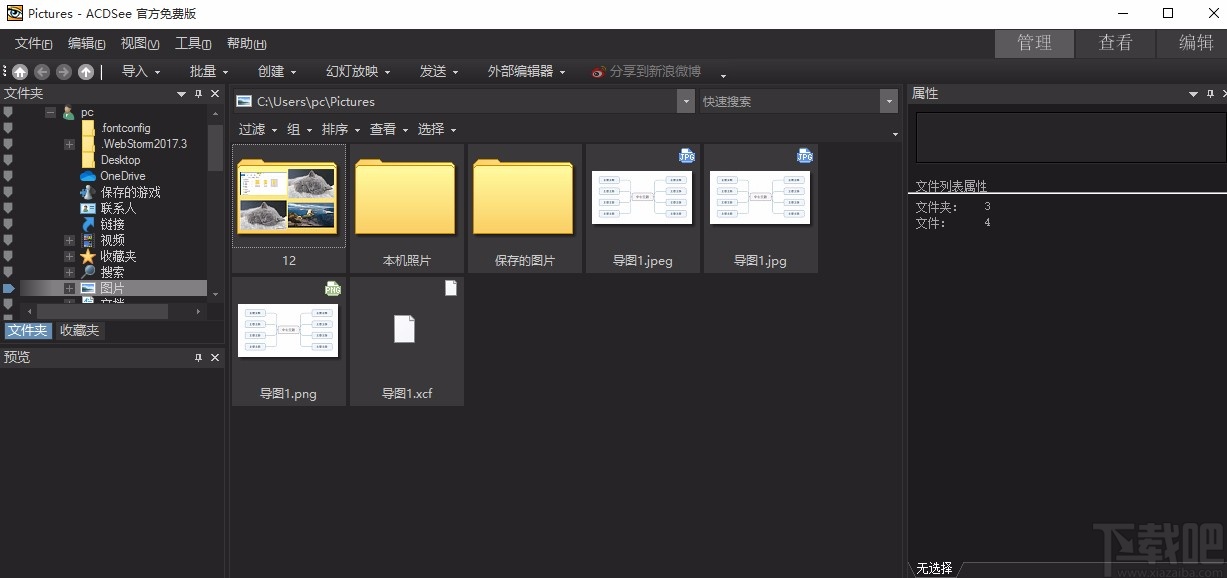Click the Forward arrow icon
The width and height of the screenshot is (1227, 578).
(62, 71)
